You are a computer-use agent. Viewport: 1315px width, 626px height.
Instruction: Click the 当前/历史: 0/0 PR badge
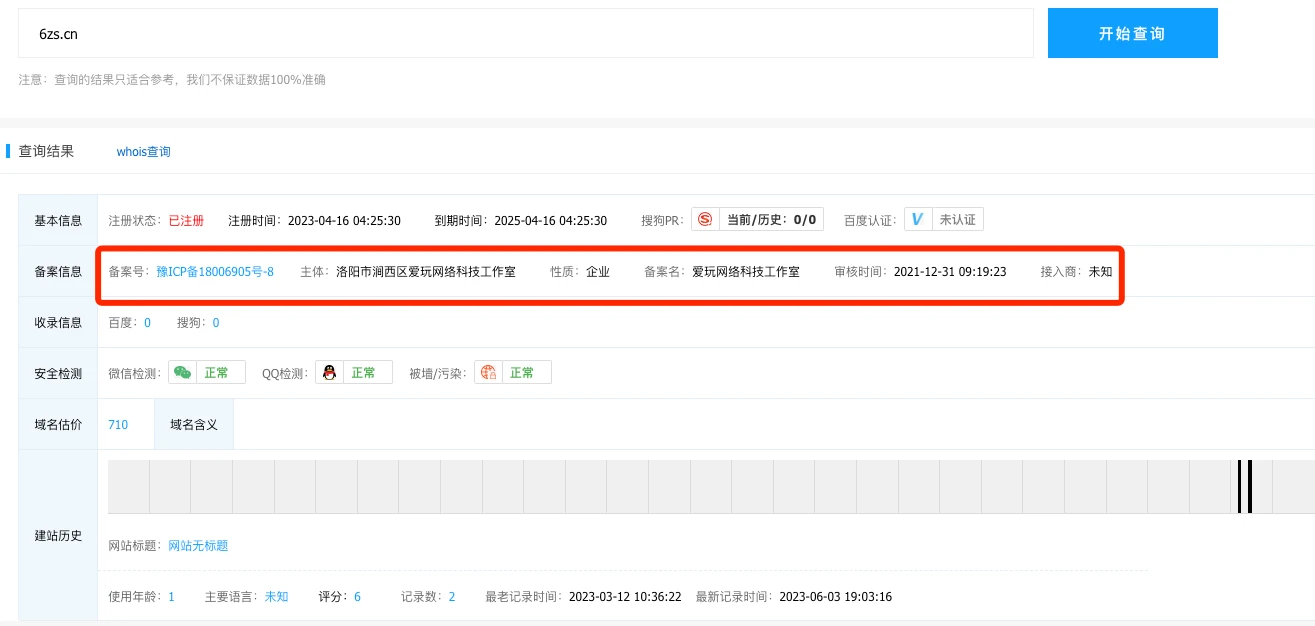point(771,220)
